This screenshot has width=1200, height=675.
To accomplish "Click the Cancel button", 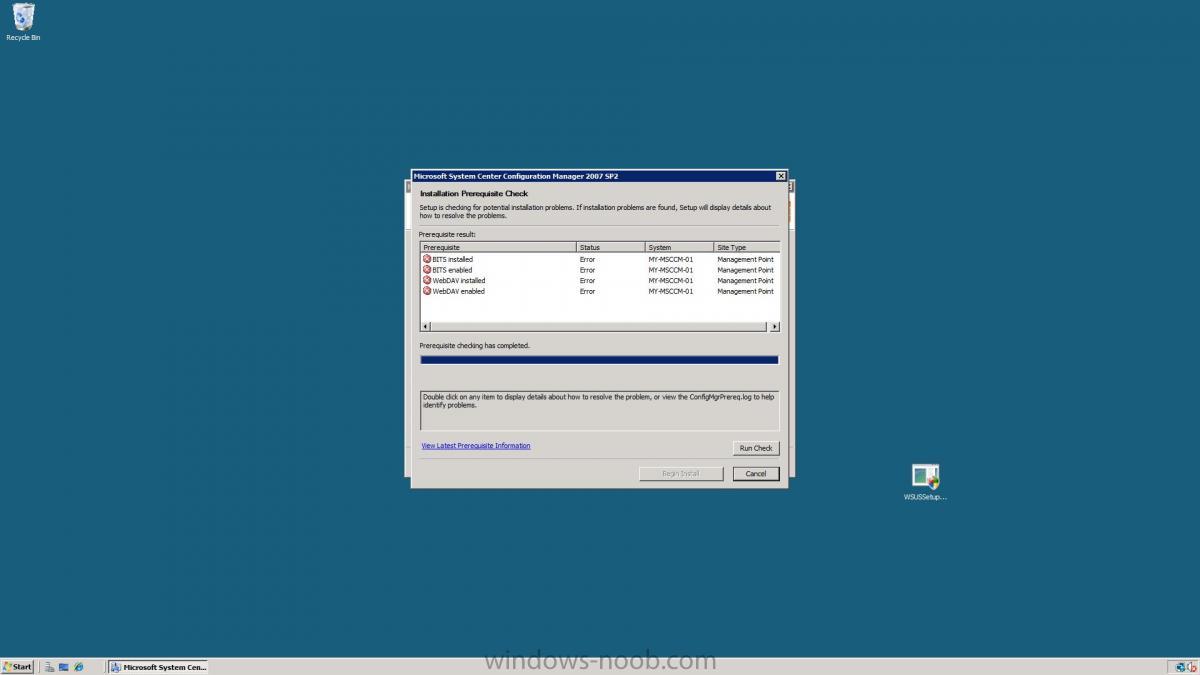I will coord(756,474).
